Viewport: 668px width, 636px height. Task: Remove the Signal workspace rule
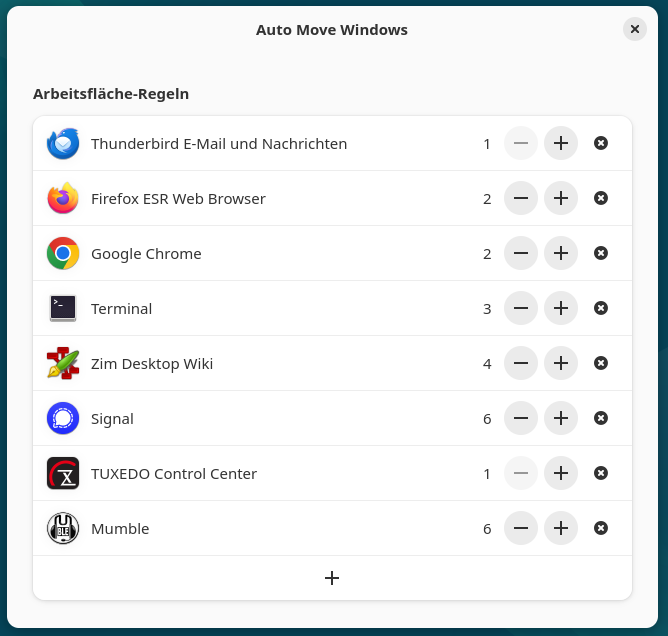click(601, 418)
